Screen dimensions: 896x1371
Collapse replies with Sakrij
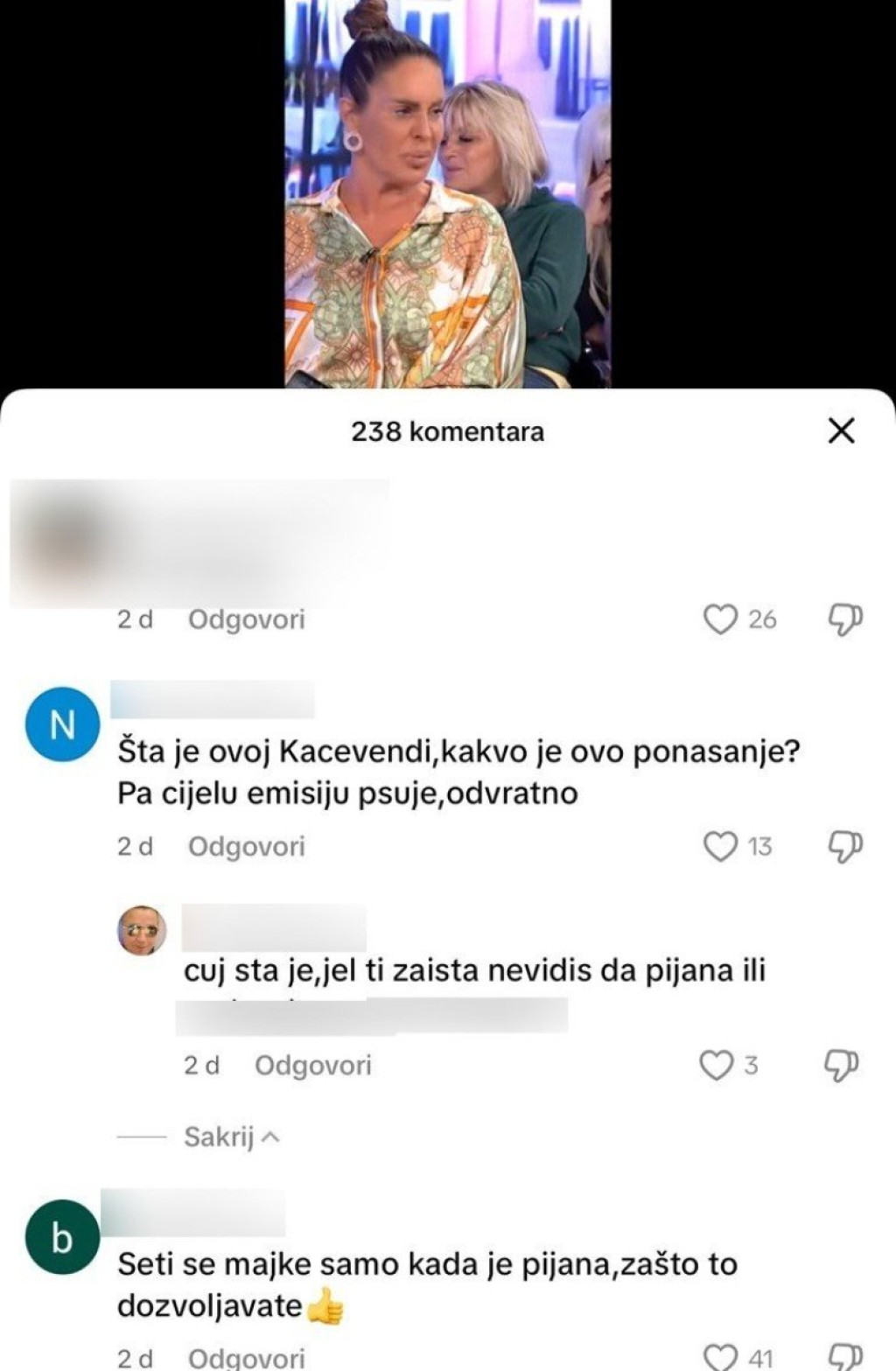click(219, 1137)
